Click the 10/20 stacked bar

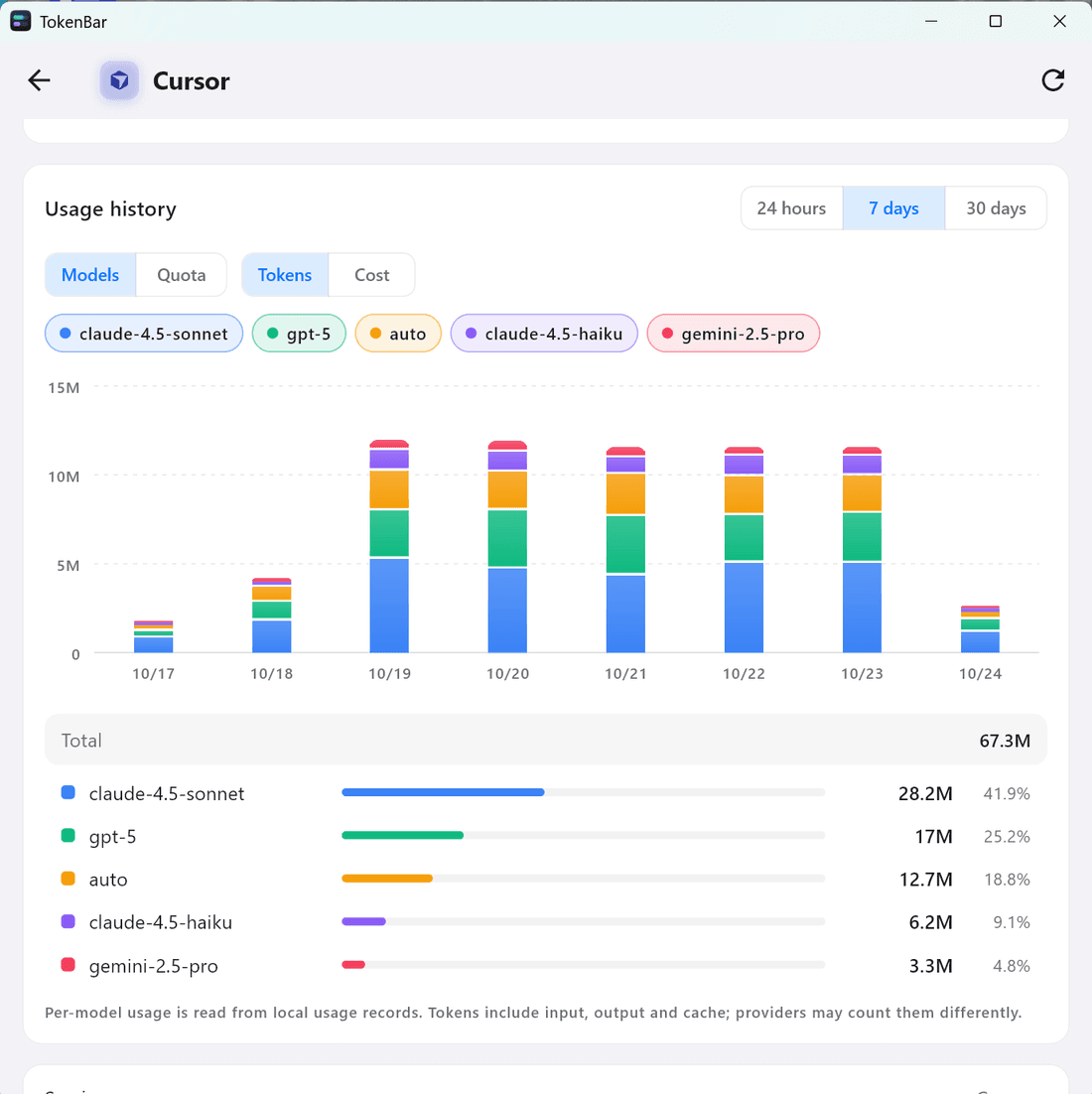tap(507, 547)
